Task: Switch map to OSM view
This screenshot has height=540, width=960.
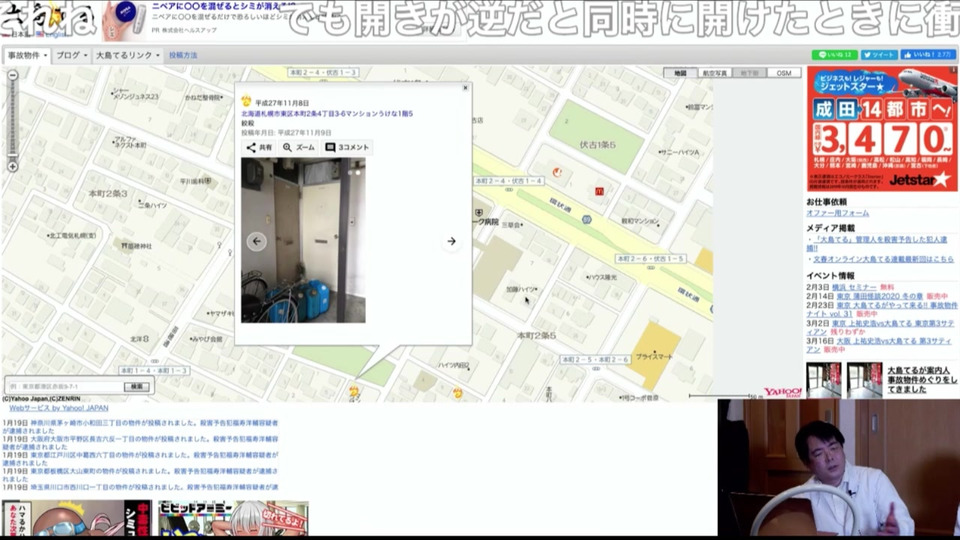Action: coord(784,73)
